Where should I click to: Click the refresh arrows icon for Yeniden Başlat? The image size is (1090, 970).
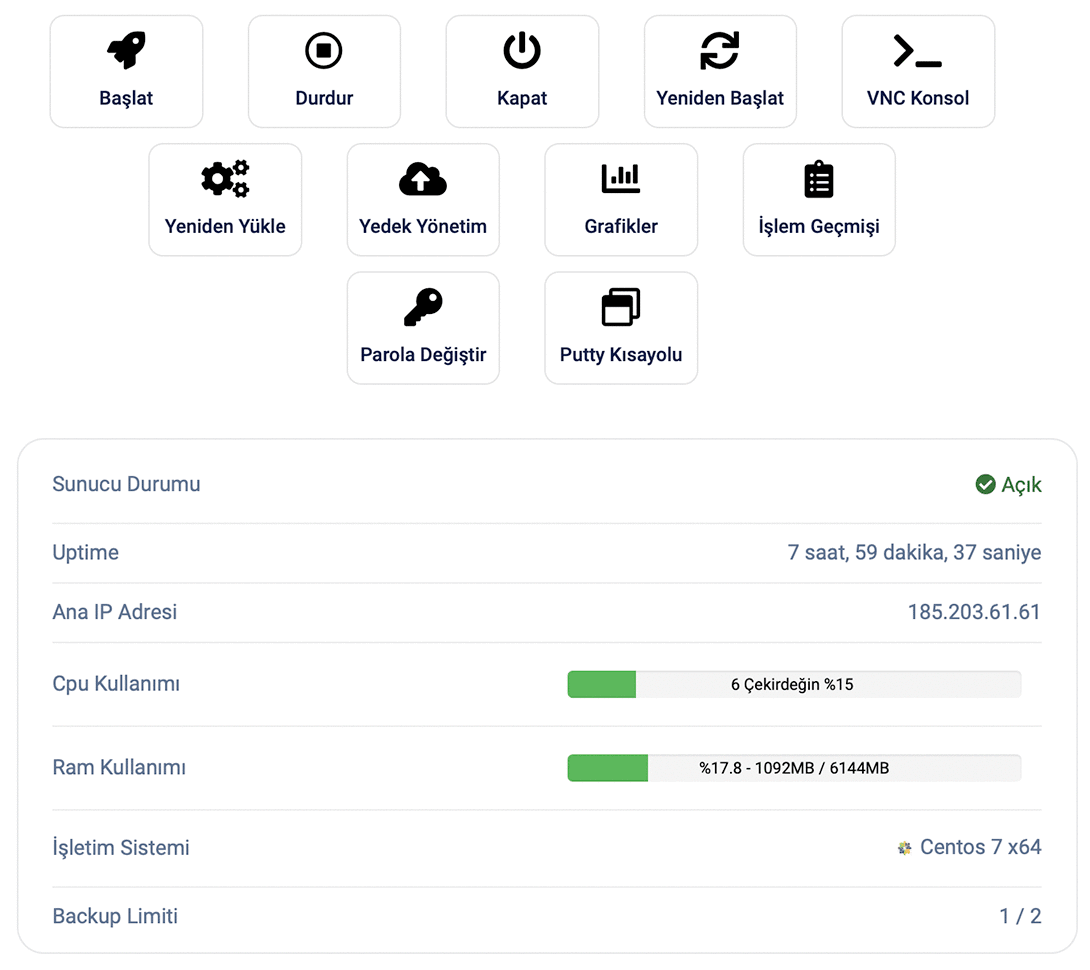click(719, 50)
